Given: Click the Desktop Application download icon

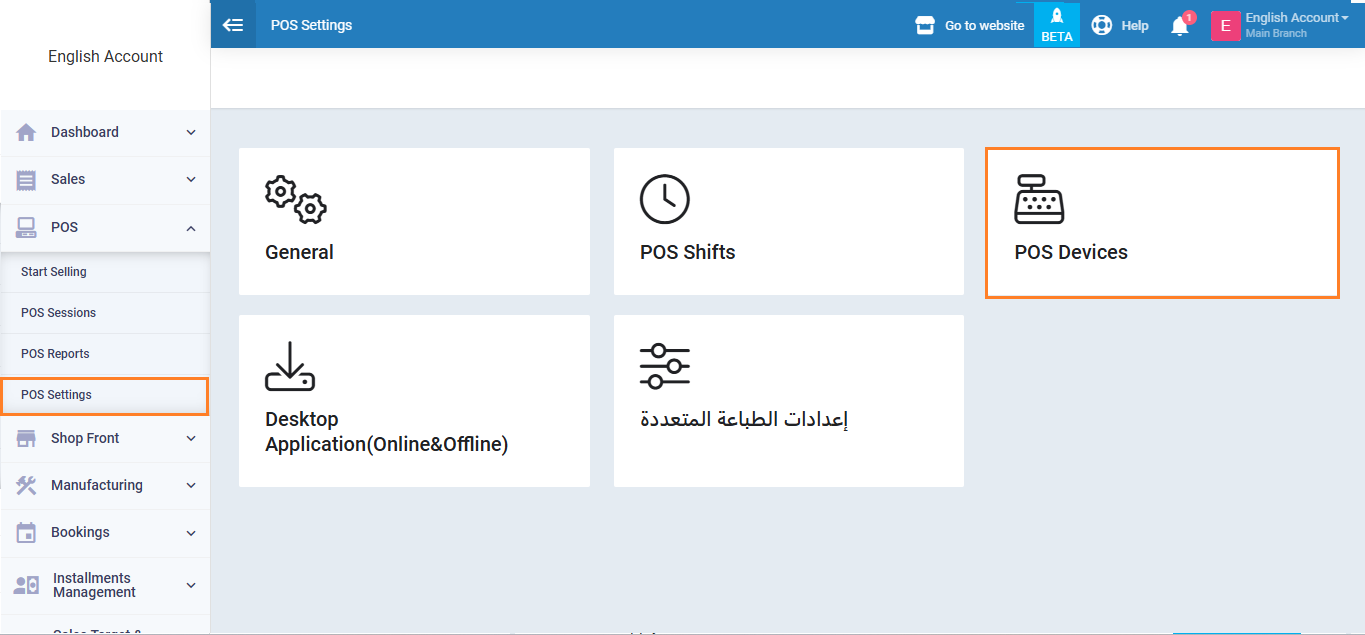Looking at the screenshot, I should (x=290, y=366).
